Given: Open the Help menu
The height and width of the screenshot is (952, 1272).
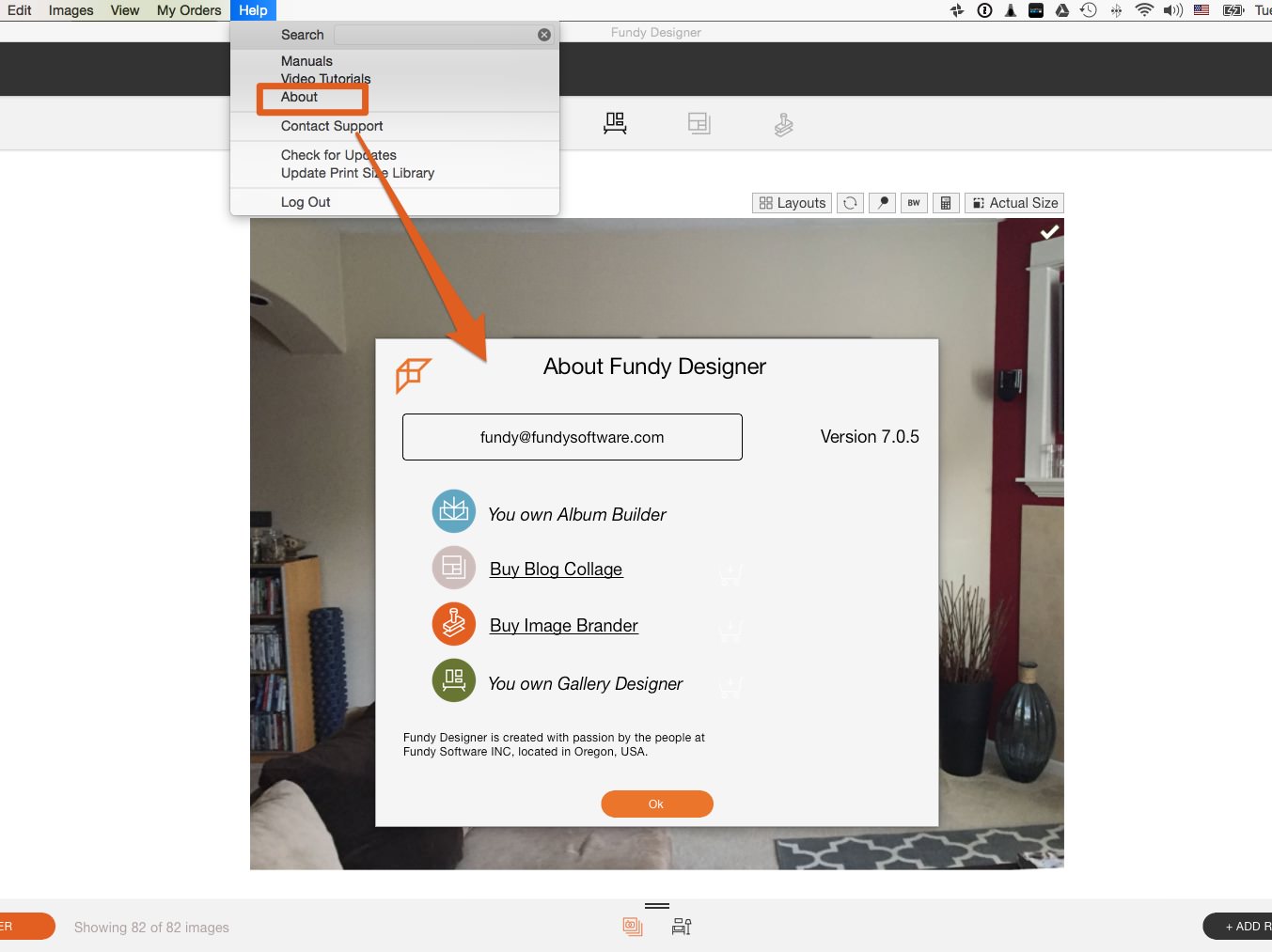Looking at the screenshot, I should point(253,10).
